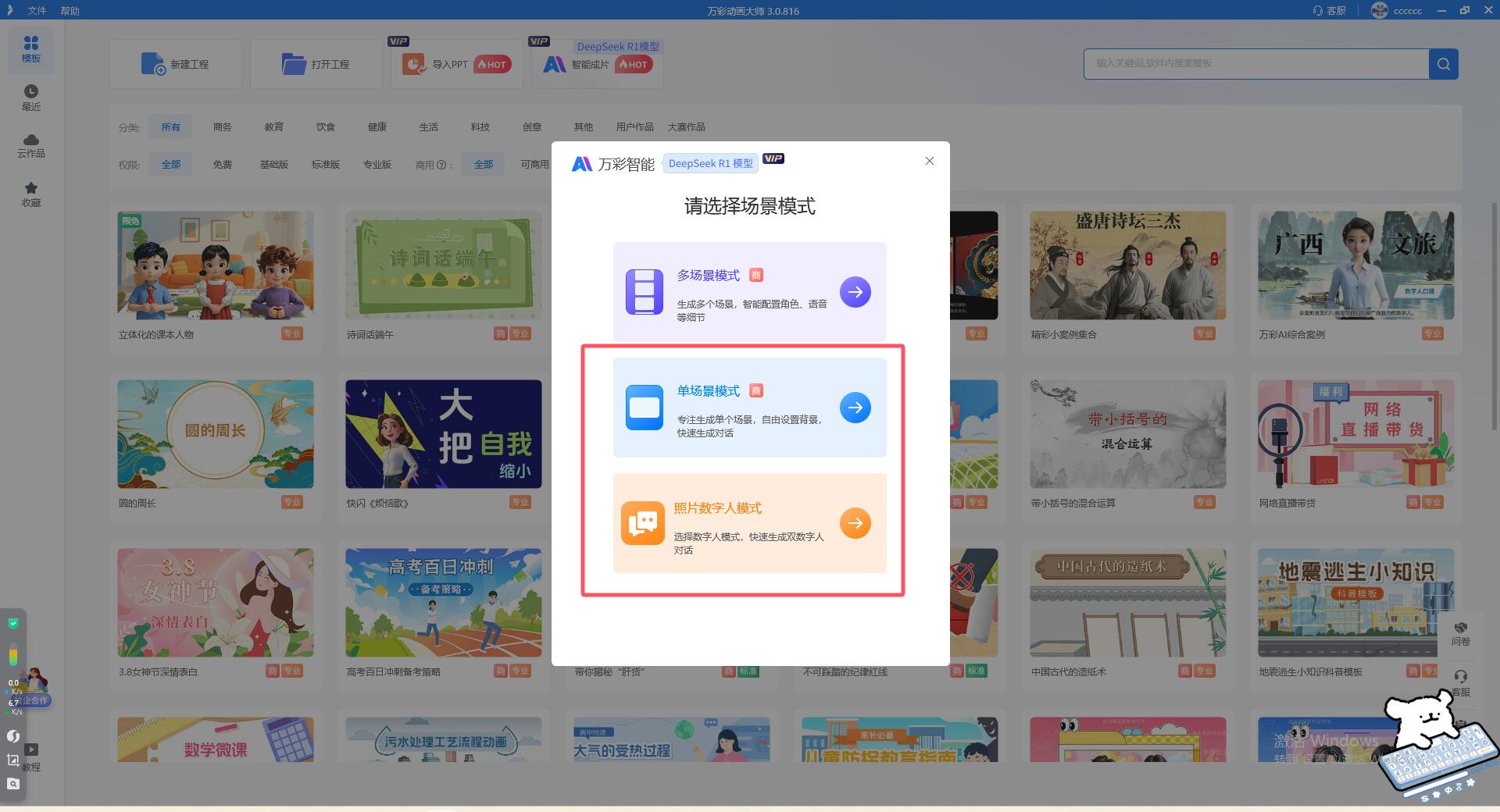Click the cccccc user avatar
This screenshot has height=812, width=1500.
point(1380,10)
